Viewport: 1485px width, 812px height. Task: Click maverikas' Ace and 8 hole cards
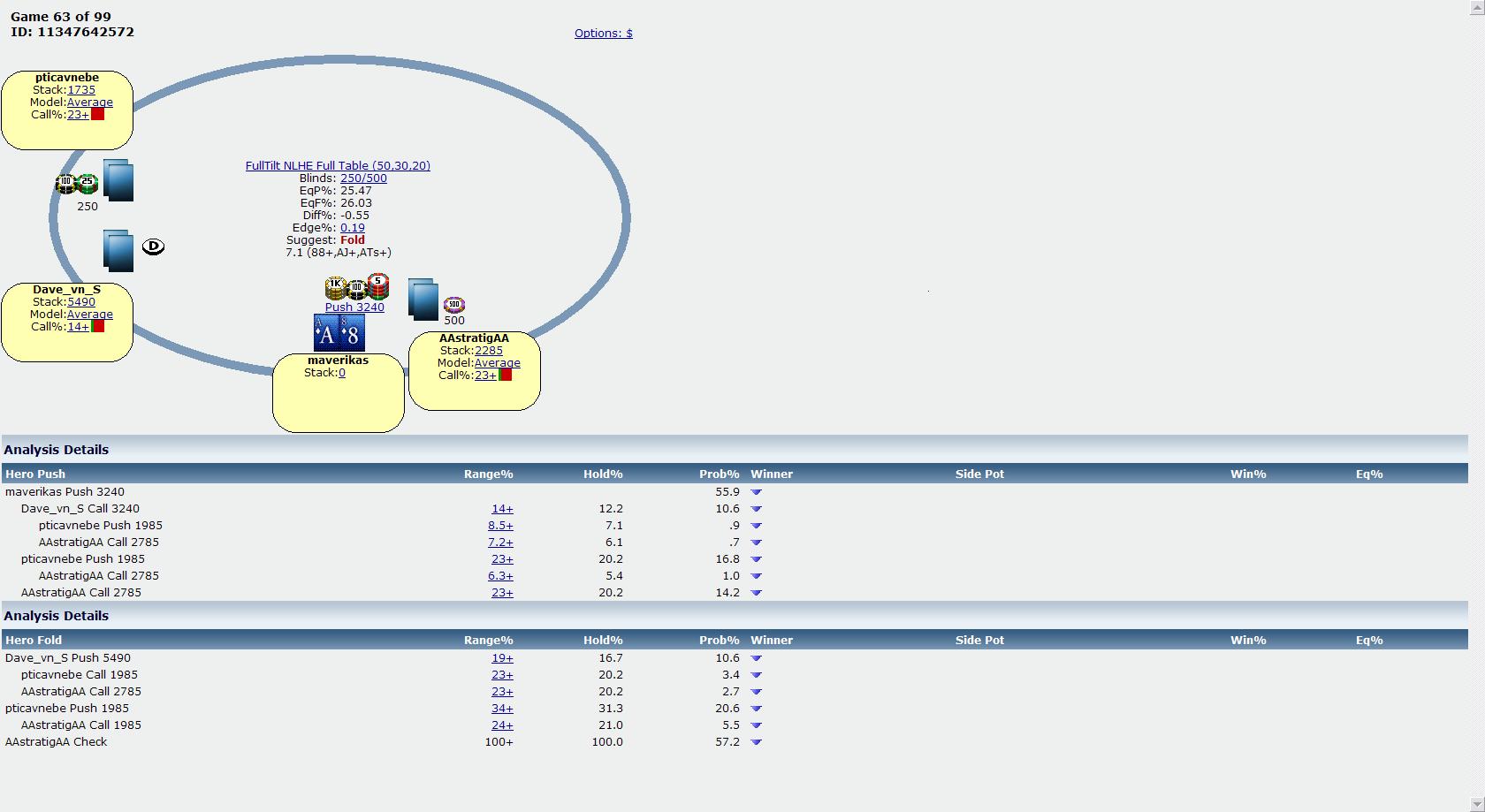pyautogui.click(x=339, y=334)
